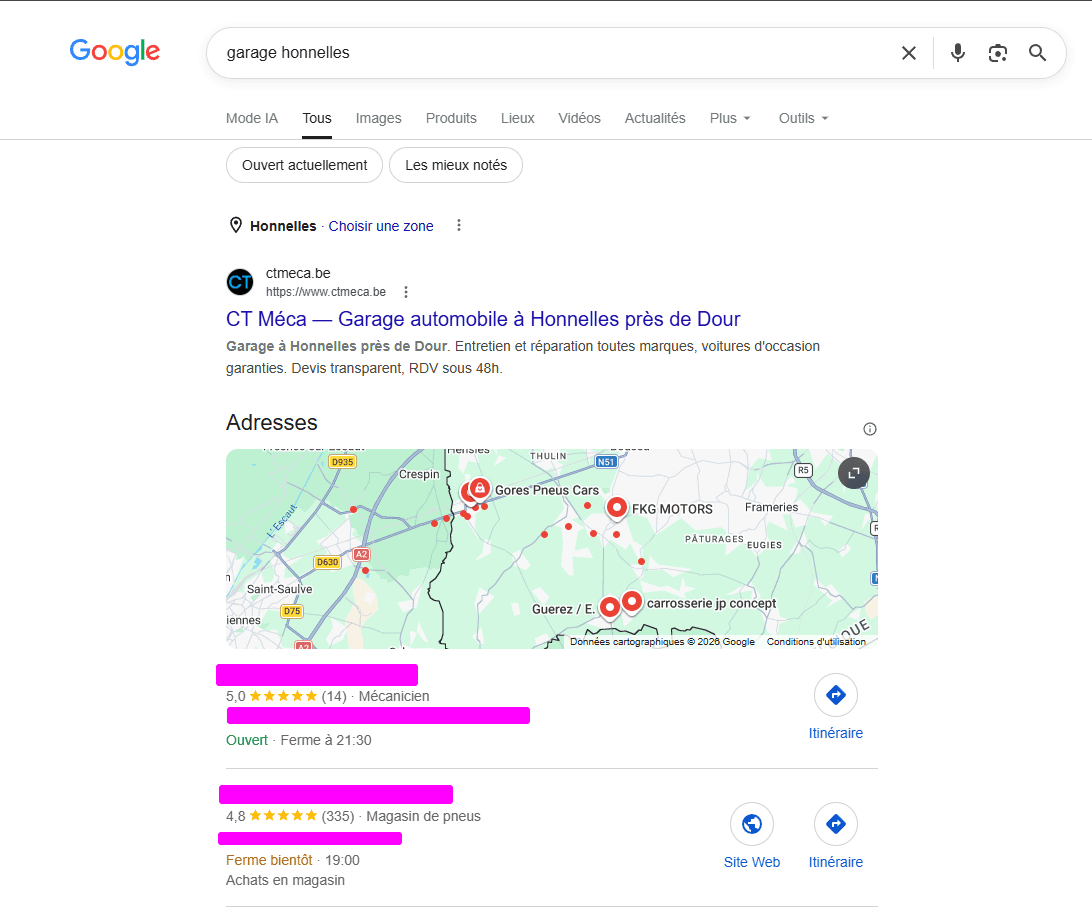Start voice search with microphone icon
This screenshot has height=907, width=1092.
[x=958, y=53]
